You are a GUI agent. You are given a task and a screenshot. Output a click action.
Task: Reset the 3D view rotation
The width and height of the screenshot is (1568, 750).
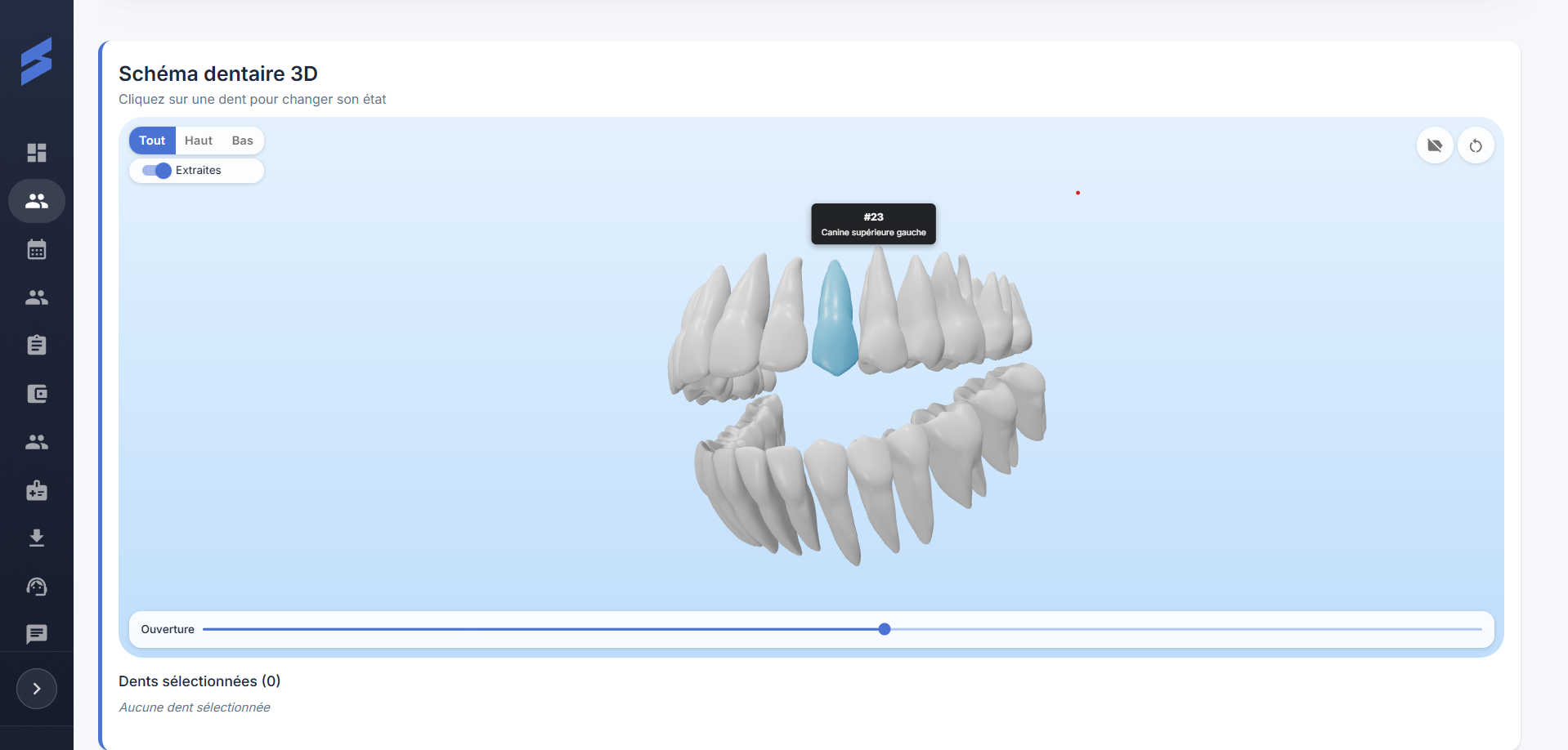1475,145
